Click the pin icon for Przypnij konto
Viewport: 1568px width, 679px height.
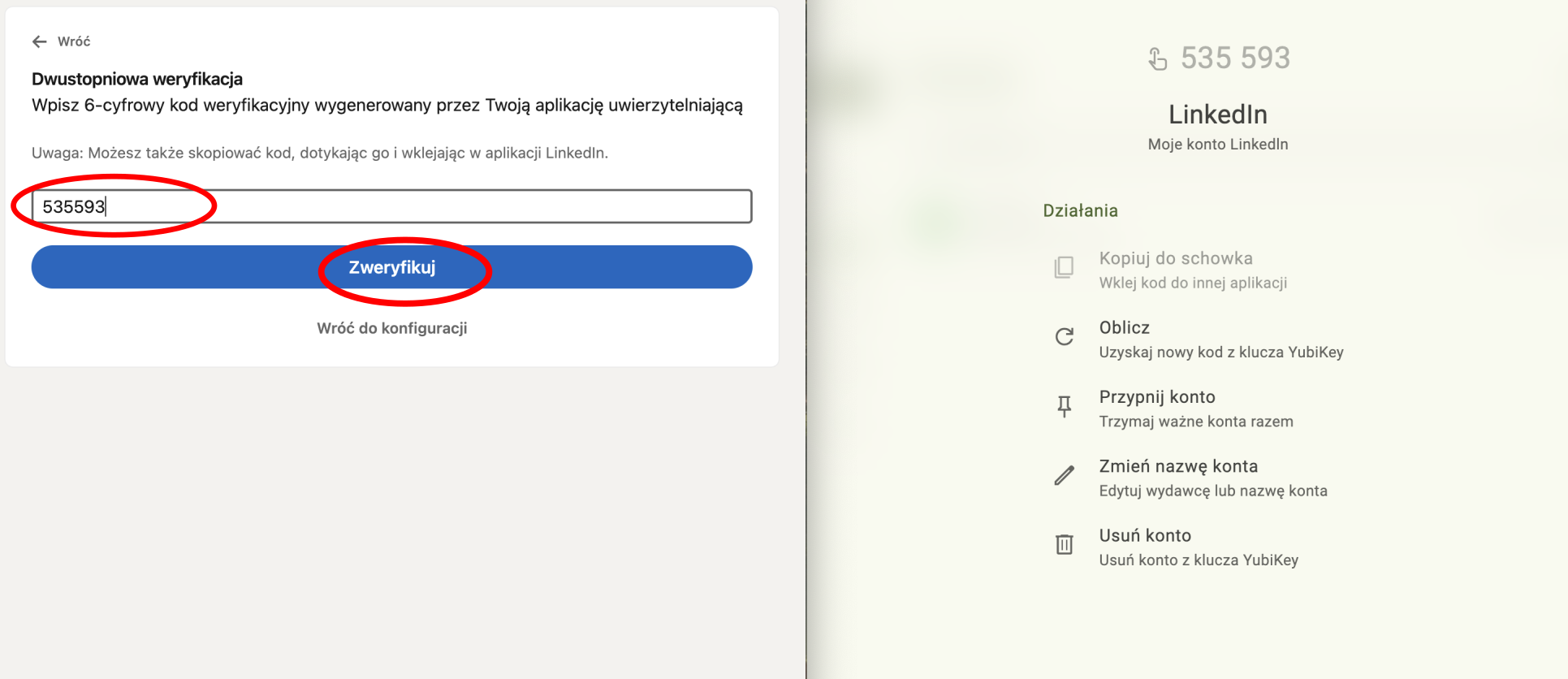[1064, 406]
